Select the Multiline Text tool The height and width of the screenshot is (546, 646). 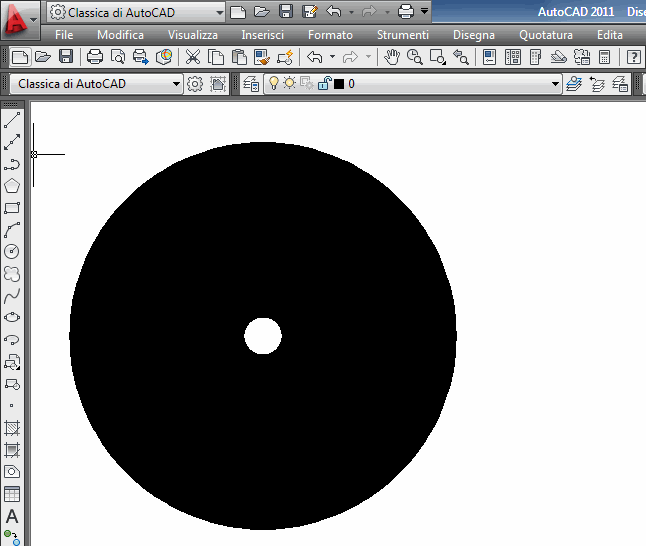coord(12,516)
